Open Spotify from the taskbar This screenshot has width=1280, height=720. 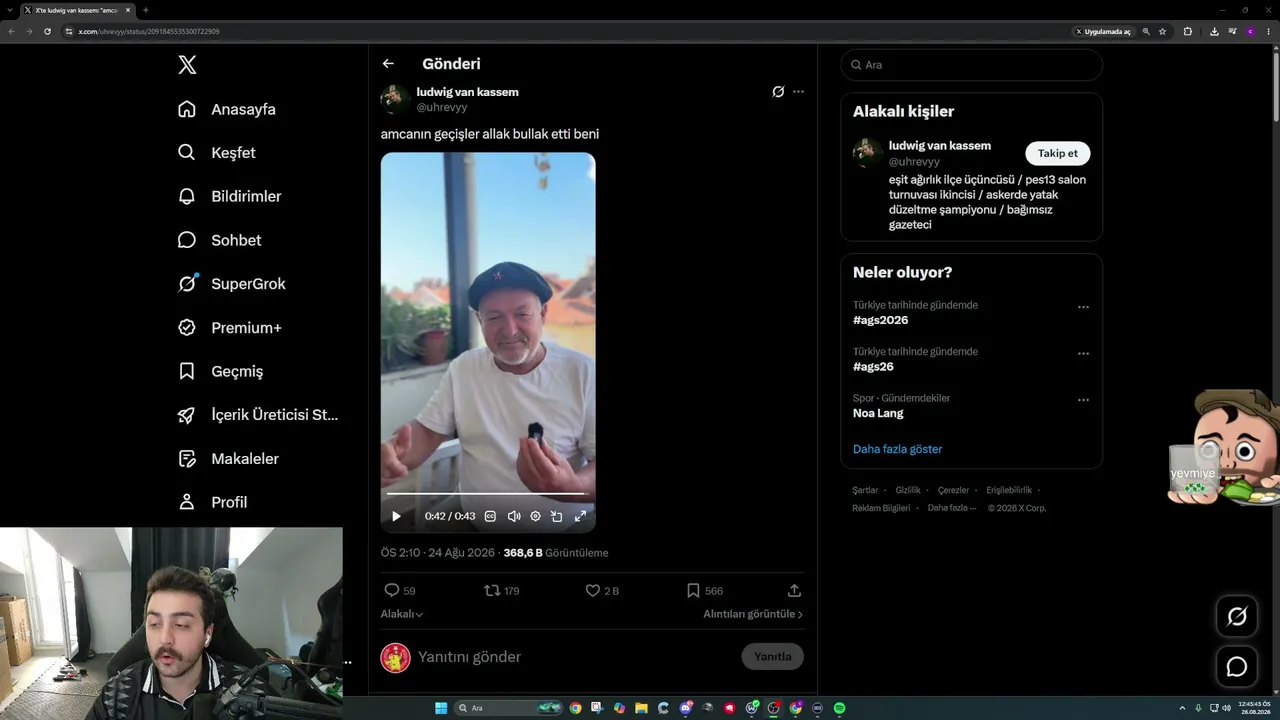(x=839, y=708)
